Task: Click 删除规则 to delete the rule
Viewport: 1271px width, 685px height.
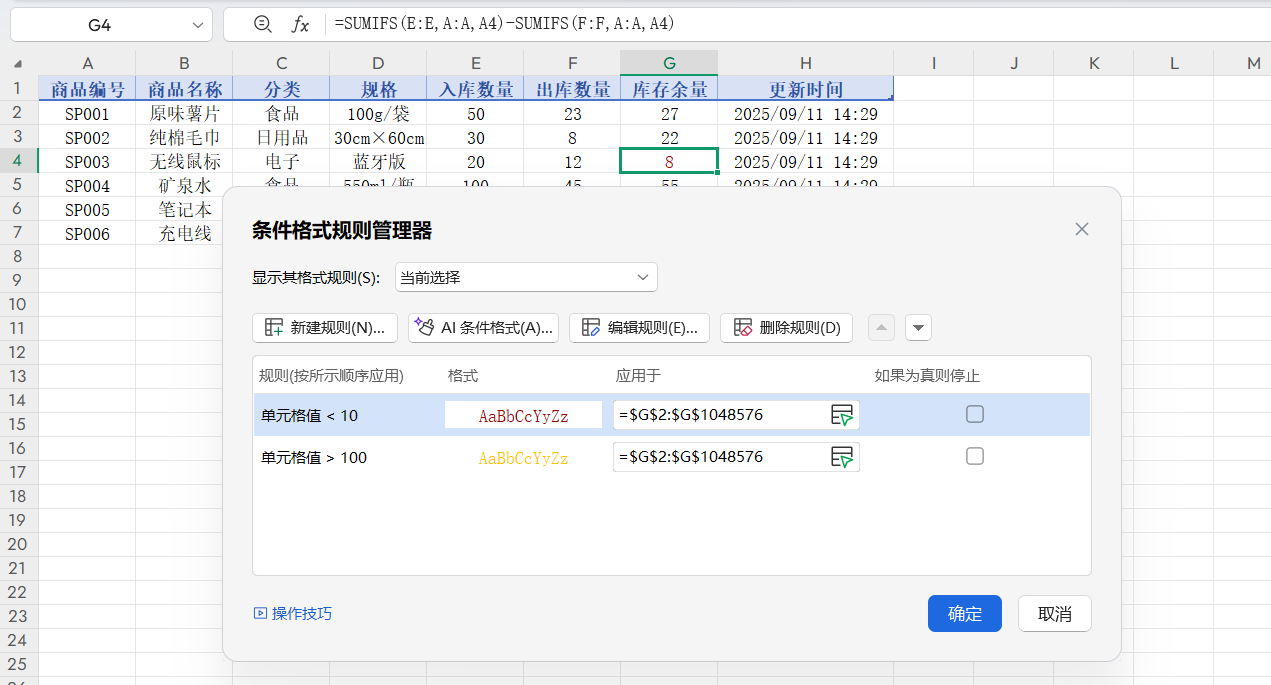Action: [786, 328]
